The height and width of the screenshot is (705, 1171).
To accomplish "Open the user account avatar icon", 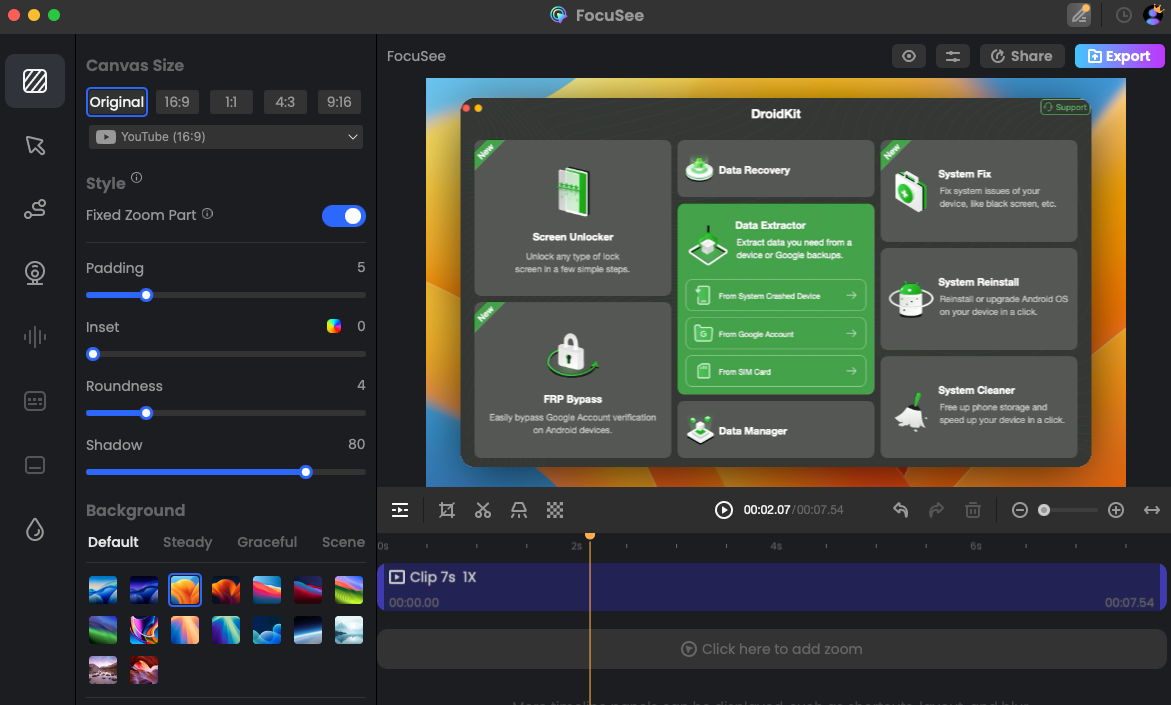I will click(x=1153, y=14).
